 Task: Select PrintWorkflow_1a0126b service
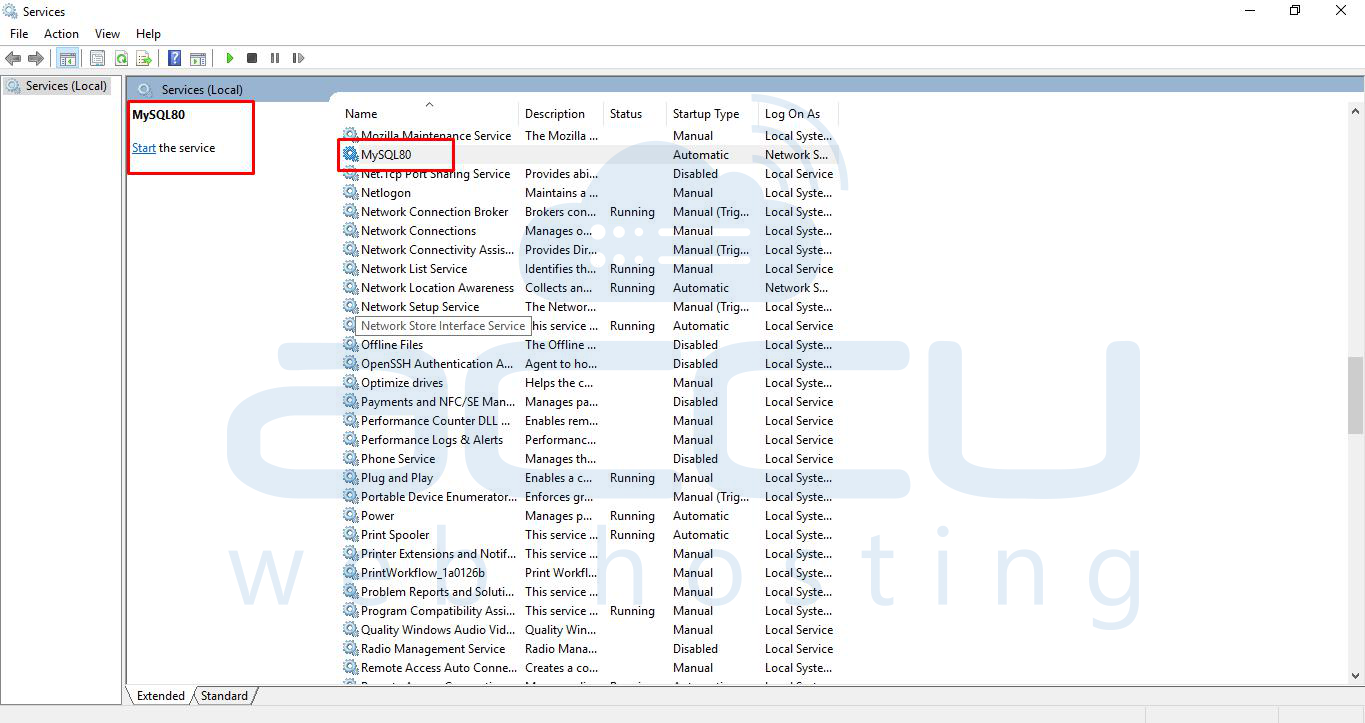coord(589,572)
